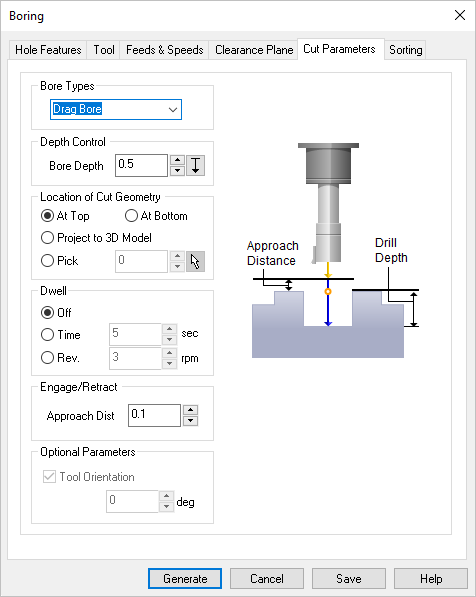Viewport: 476px width, 597px height.
Task: Click the Tool Orientation degrees field
Action: pyautogui.click(x=132, y=501)
